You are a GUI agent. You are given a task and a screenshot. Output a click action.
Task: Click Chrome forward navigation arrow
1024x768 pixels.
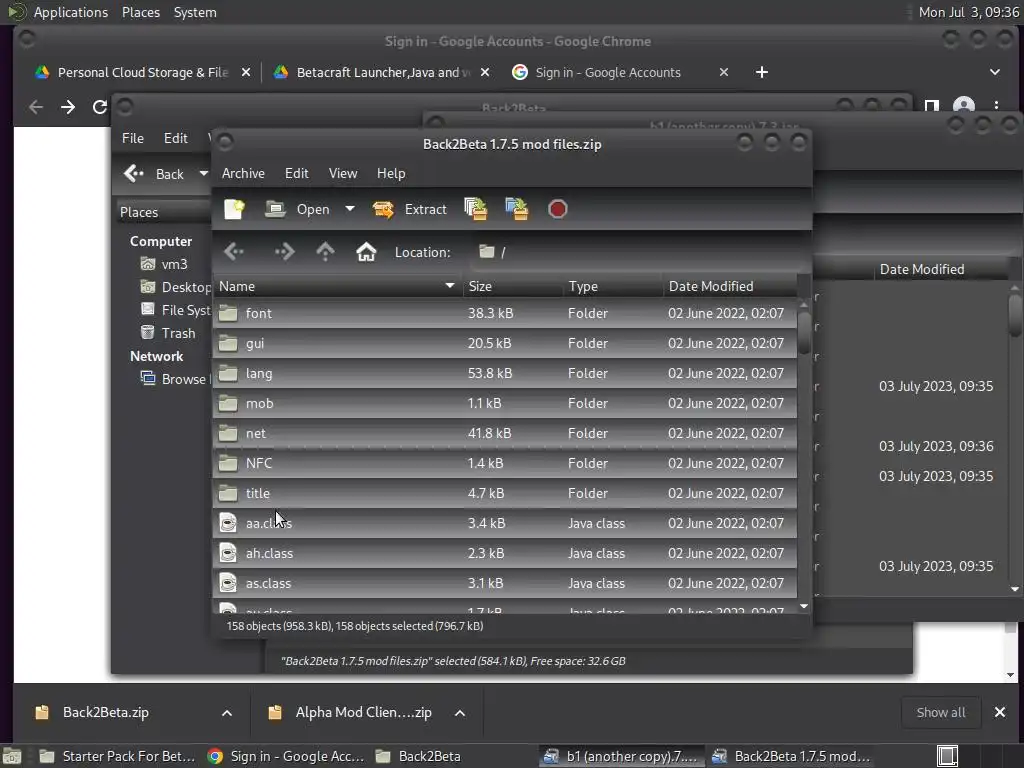coord(68,107)
